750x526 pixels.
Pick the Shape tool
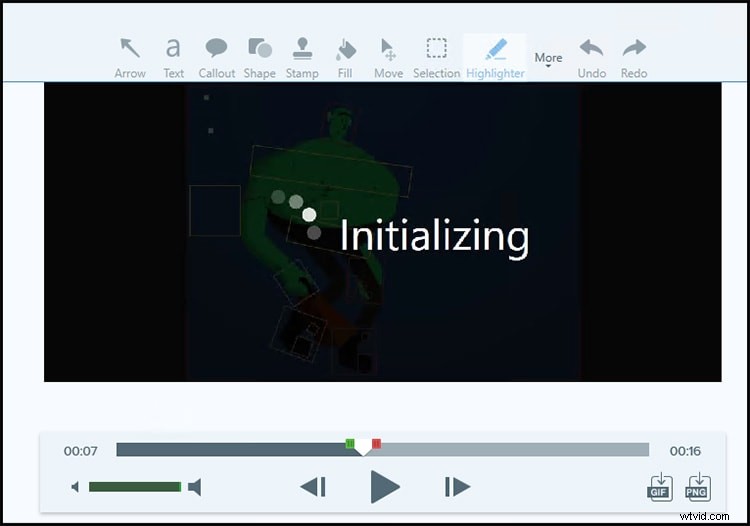(x=260, y=58)
